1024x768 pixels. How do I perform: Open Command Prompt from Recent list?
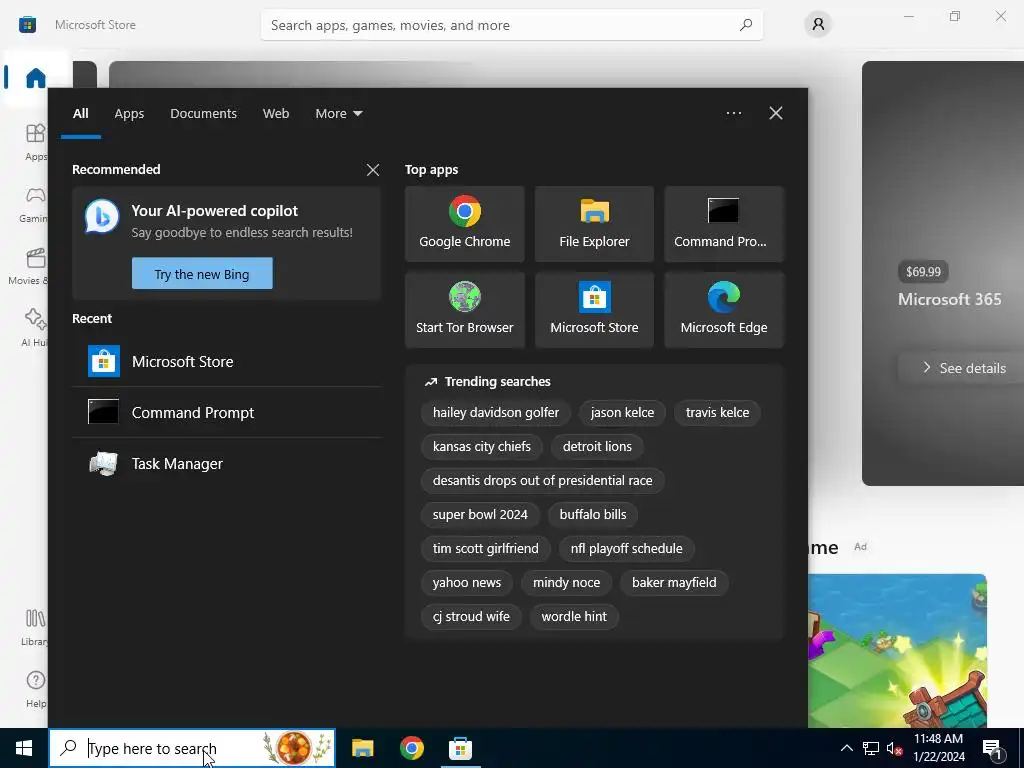(x=227, y=412)
